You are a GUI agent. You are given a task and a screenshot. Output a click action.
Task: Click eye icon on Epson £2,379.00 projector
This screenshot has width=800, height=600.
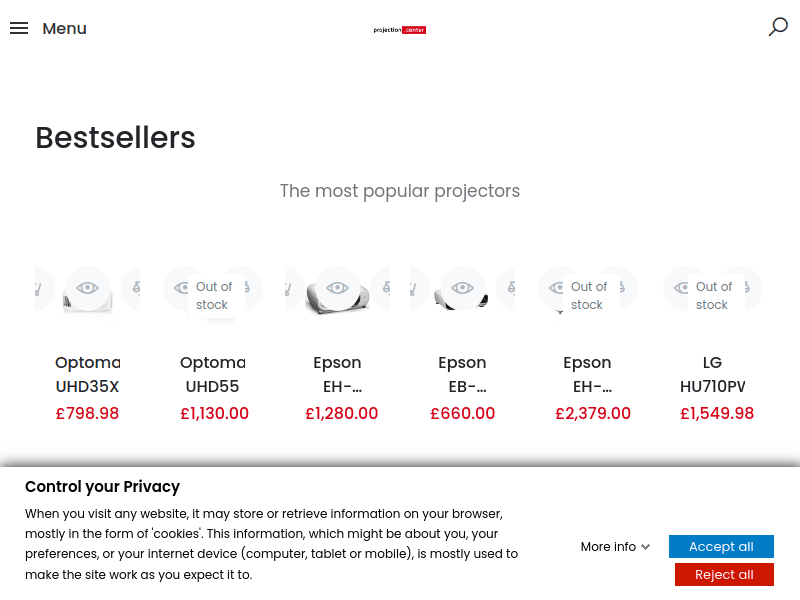tap(558, 288)
